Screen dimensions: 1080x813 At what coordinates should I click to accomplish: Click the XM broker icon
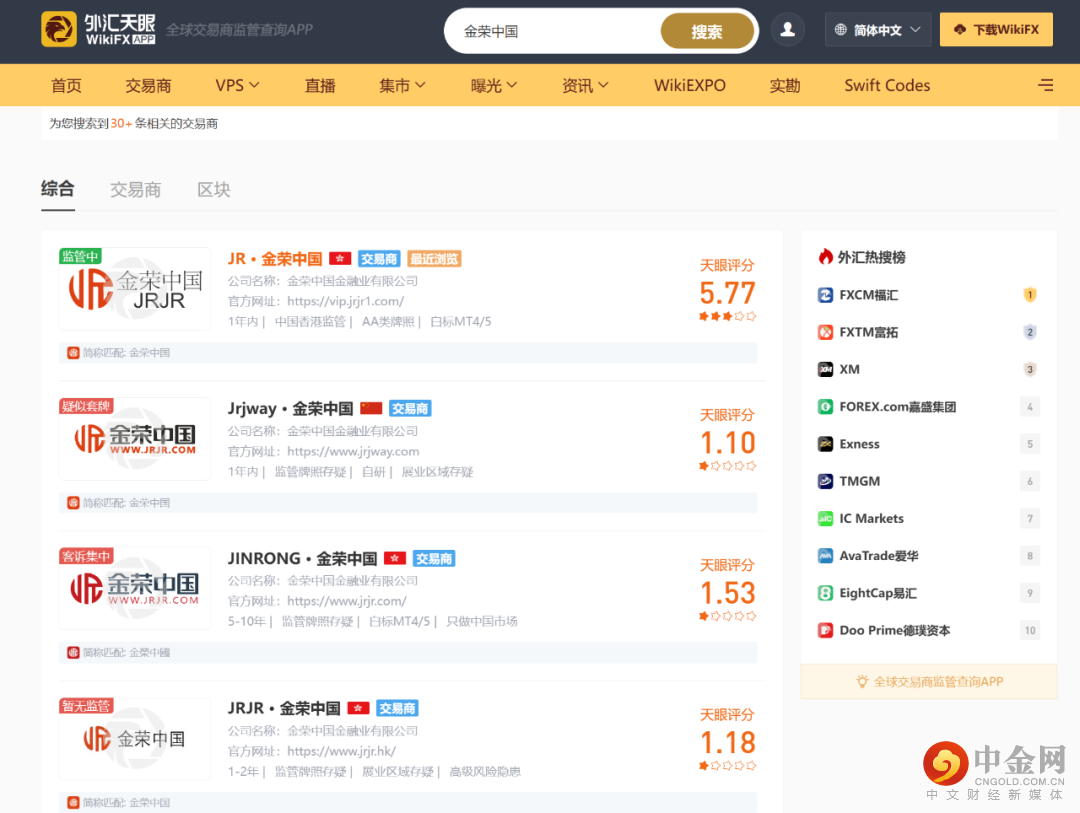822,369
